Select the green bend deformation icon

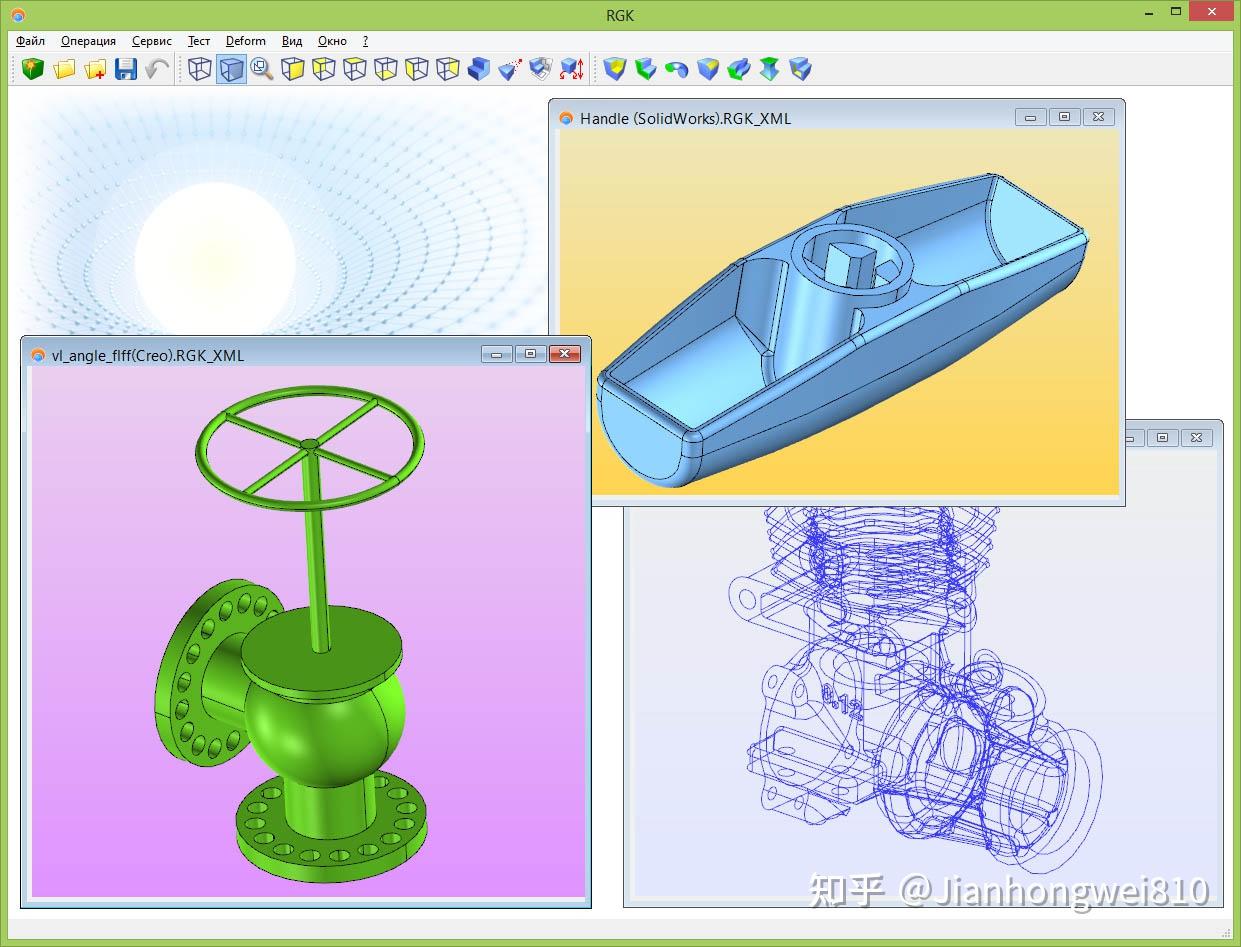coord(737,68)
